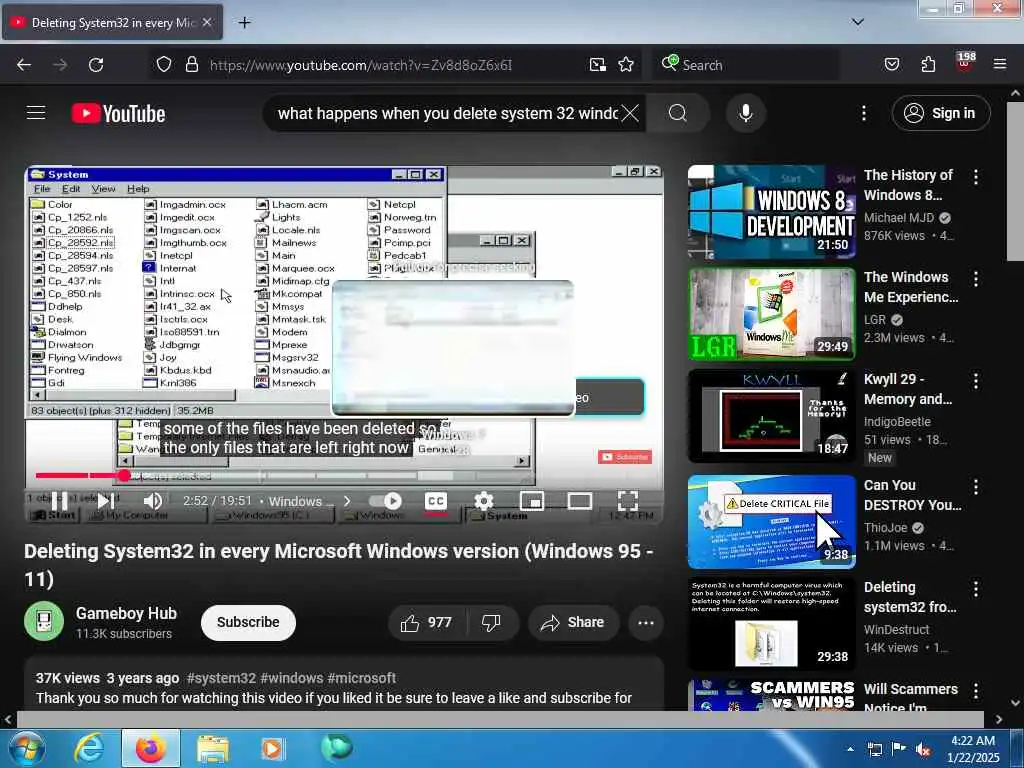The image size is (1024, 768).
Task: Select the Deleting System32 browser tab
Action: [112, 22]
